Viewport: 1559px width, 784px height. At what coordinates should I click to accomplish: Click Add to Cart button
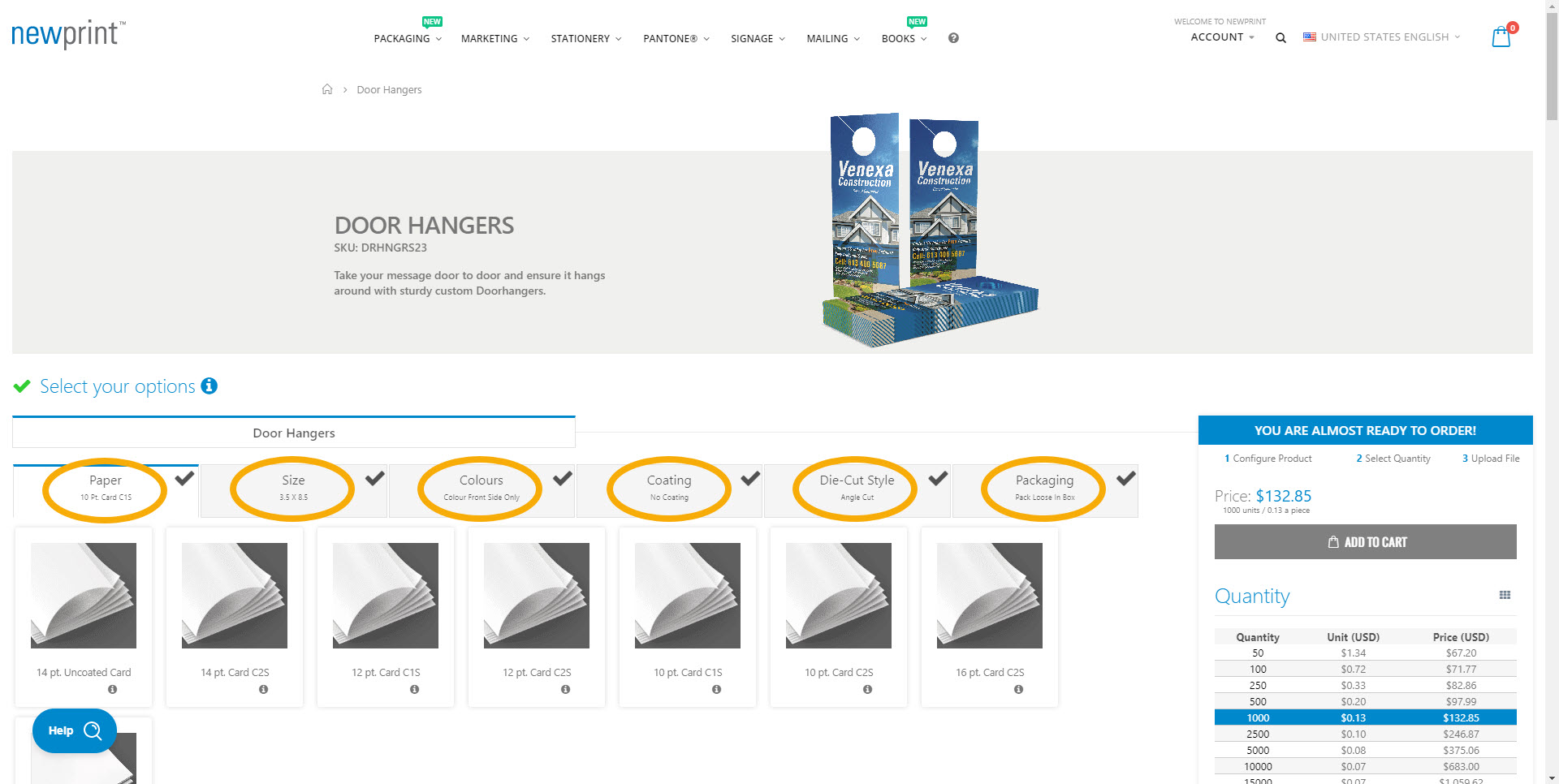1365,541
